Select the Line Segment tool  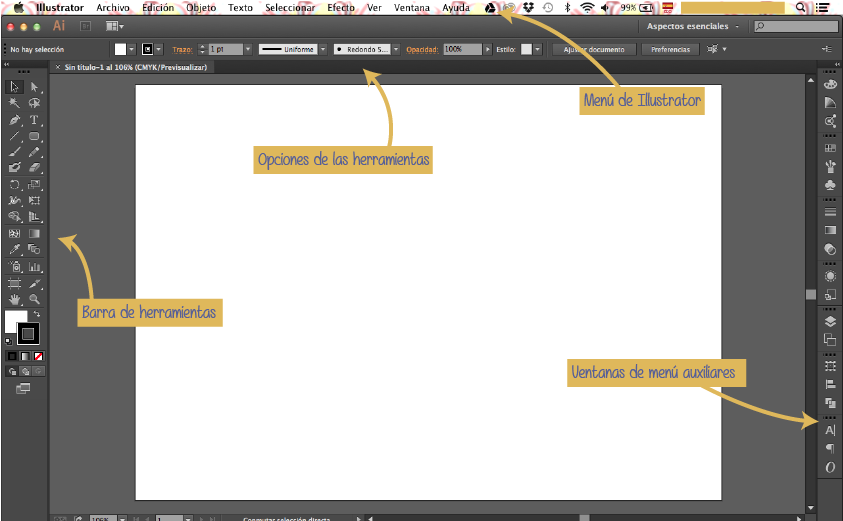click(15, 136)
